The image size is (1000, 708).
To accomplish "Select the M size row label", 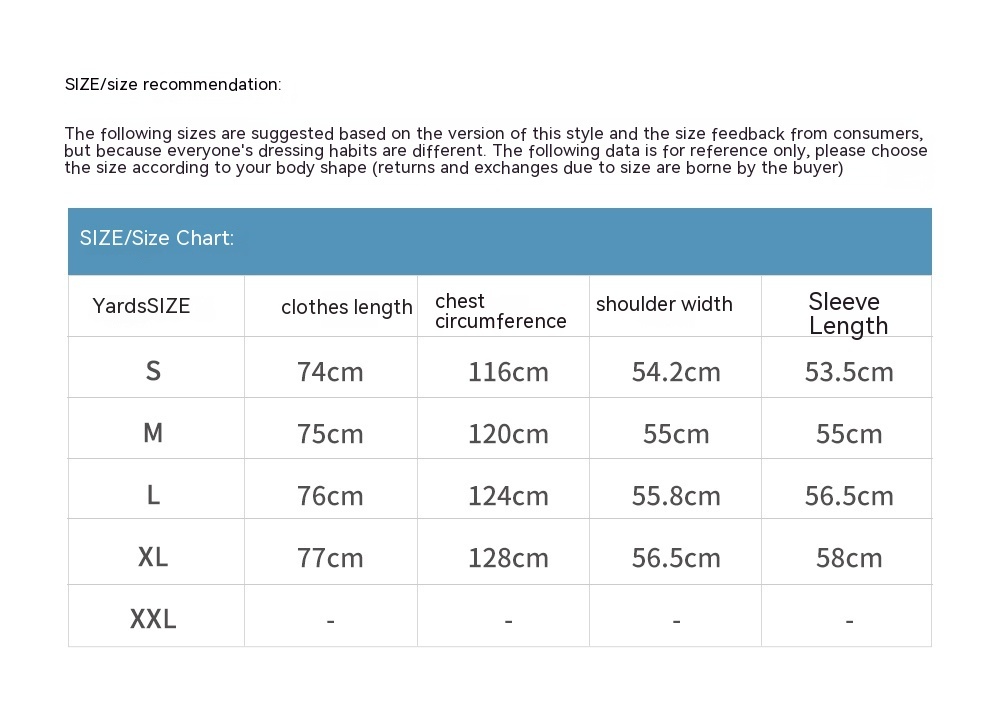I will click(153, 433).
